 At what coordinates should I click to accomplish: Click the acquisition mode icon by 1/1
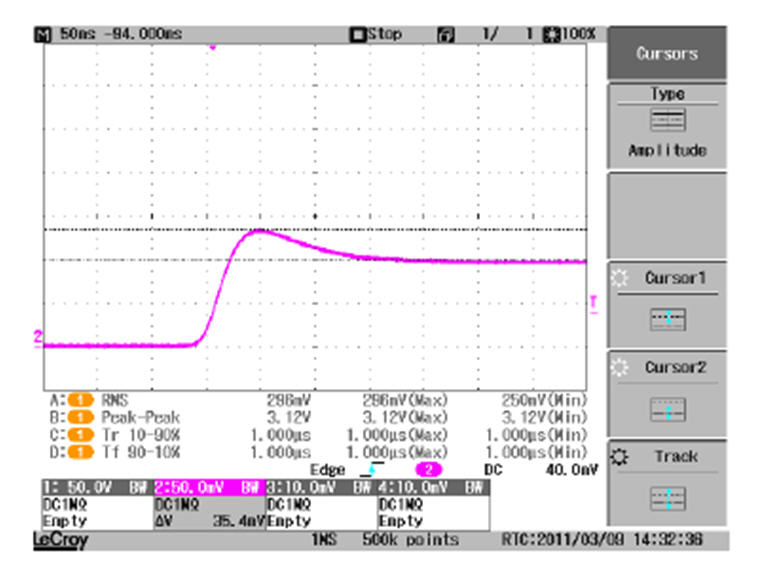pyautogui.click(x=446, y=35)
